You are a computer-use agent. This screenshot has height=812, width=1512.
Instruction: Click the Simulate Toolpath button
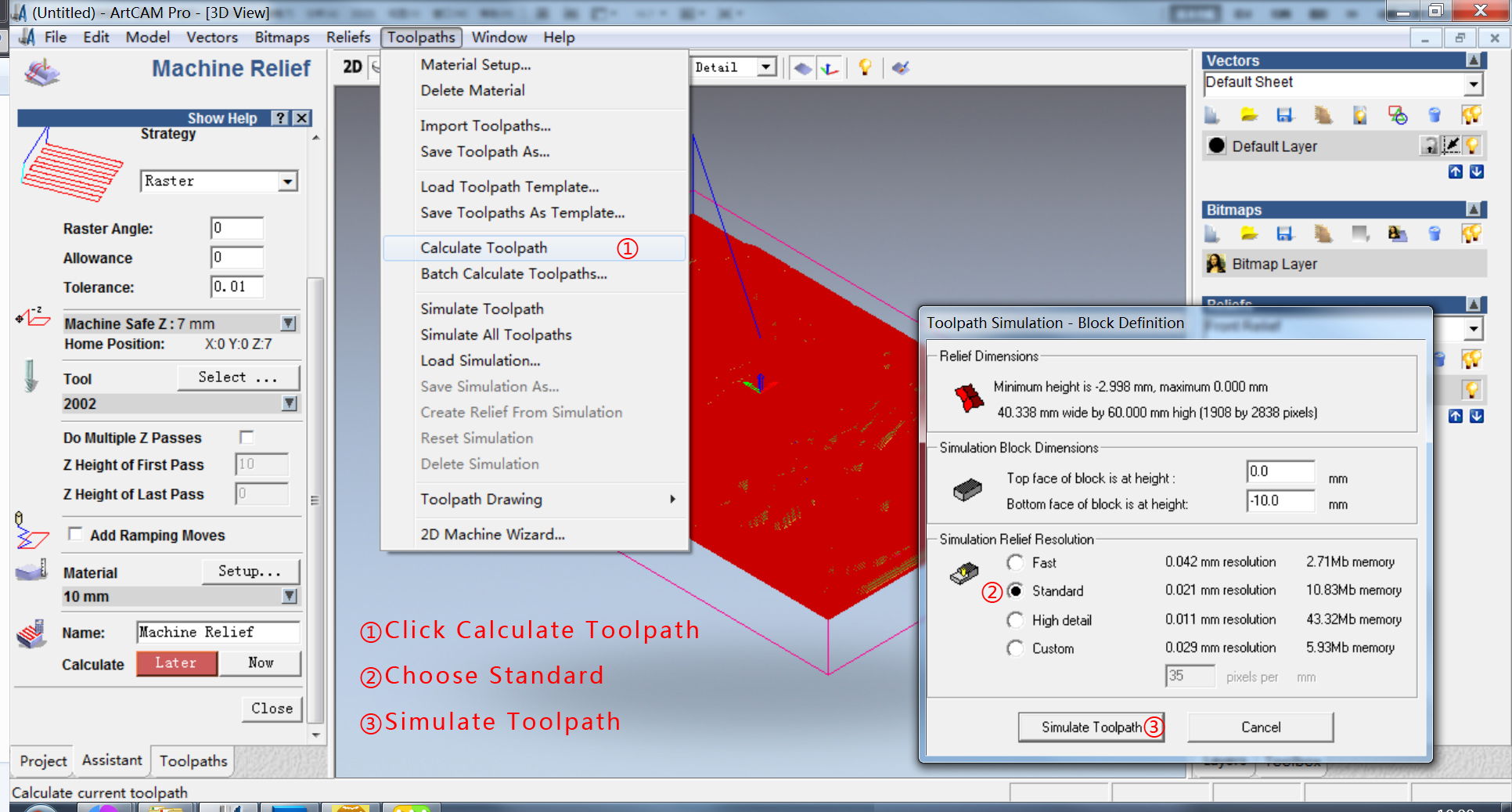click(1092, 727)
